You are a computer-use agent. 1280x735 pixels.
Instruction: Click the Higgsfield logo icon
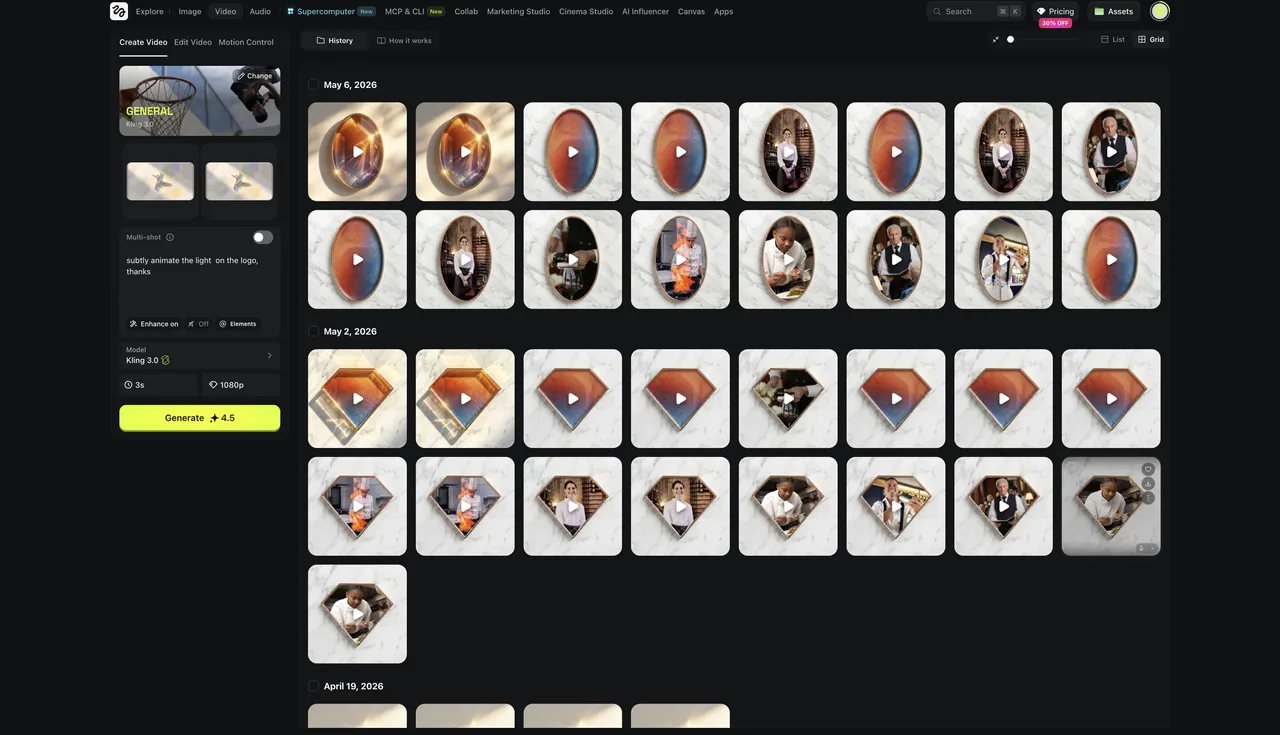coord(119,11)
